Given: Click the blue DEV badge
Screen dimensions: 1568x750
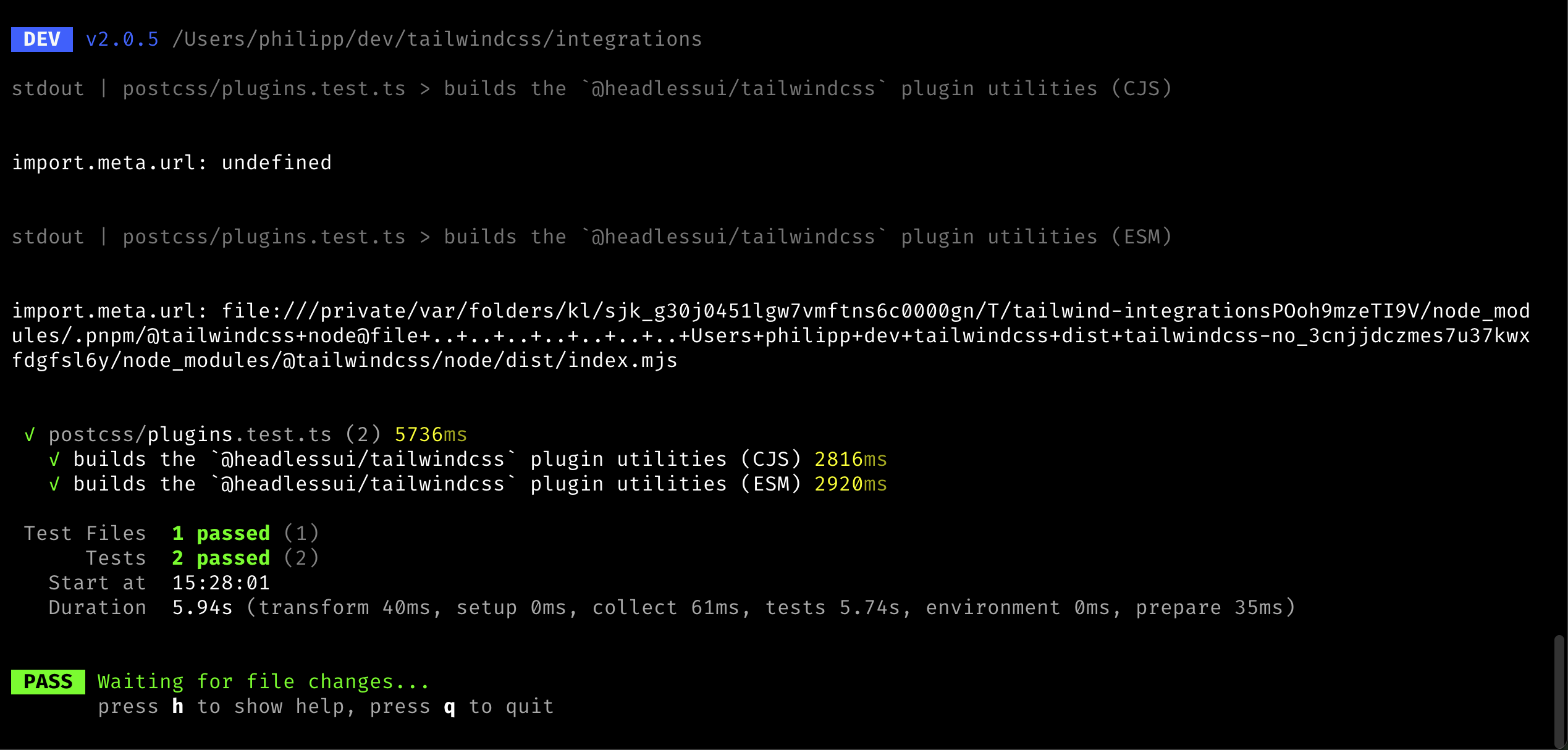Looking at the screenshot, I should (42, 40).
